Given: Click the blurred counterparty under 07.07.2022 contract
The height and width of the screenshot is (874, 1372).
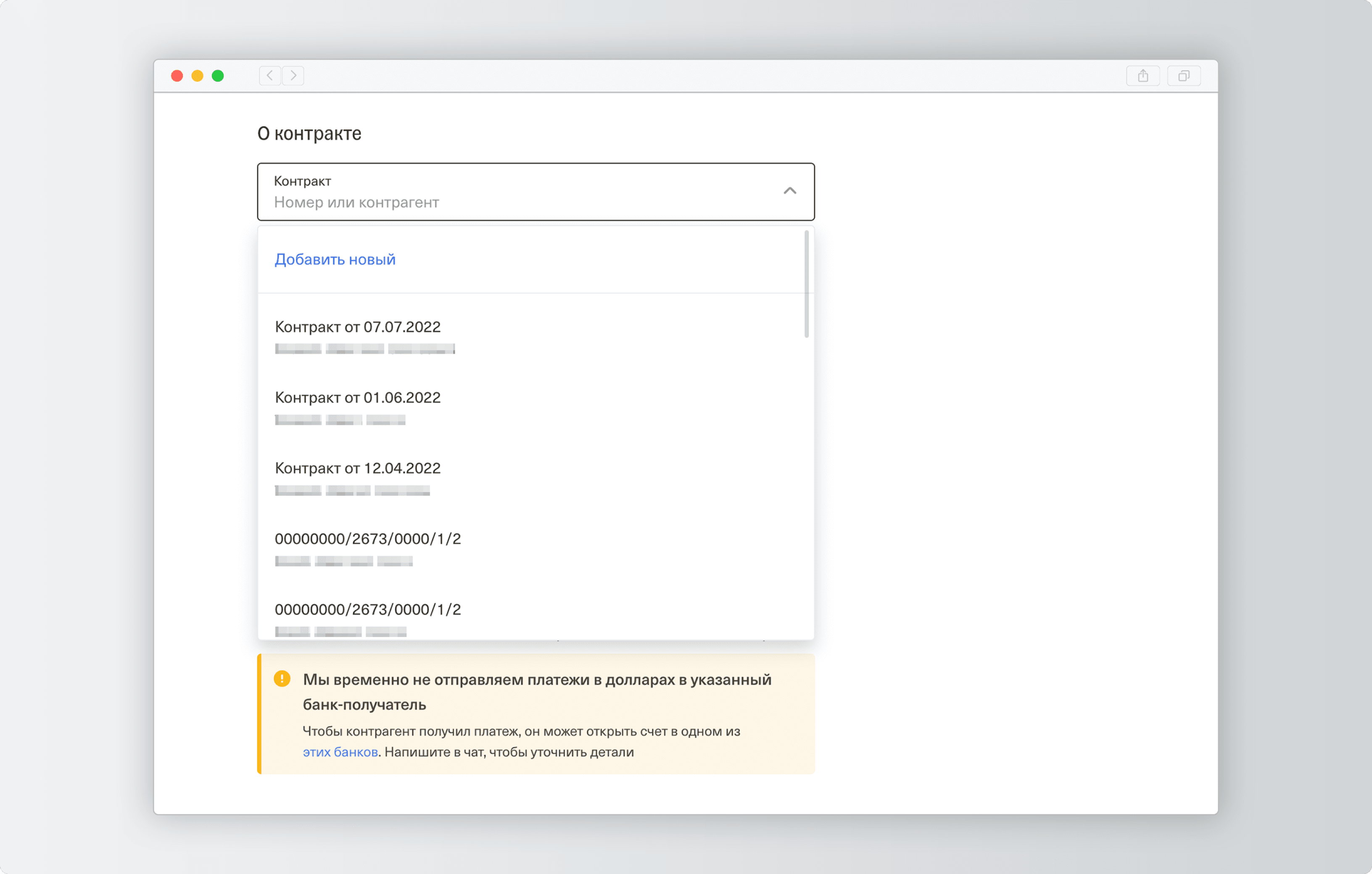Looking at the screenshot, I should (x=365, y=349).
